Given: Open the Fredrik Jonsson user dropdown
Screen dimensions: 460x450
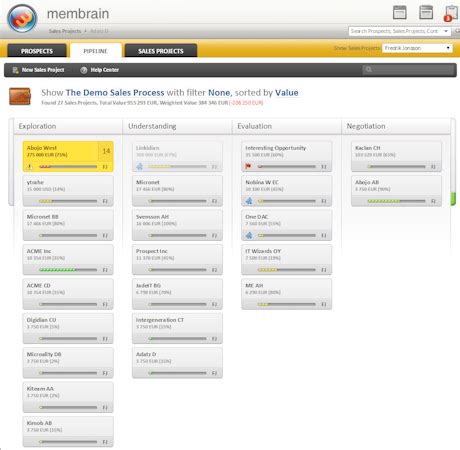Looking at the screenshot, I should point(417,48).
